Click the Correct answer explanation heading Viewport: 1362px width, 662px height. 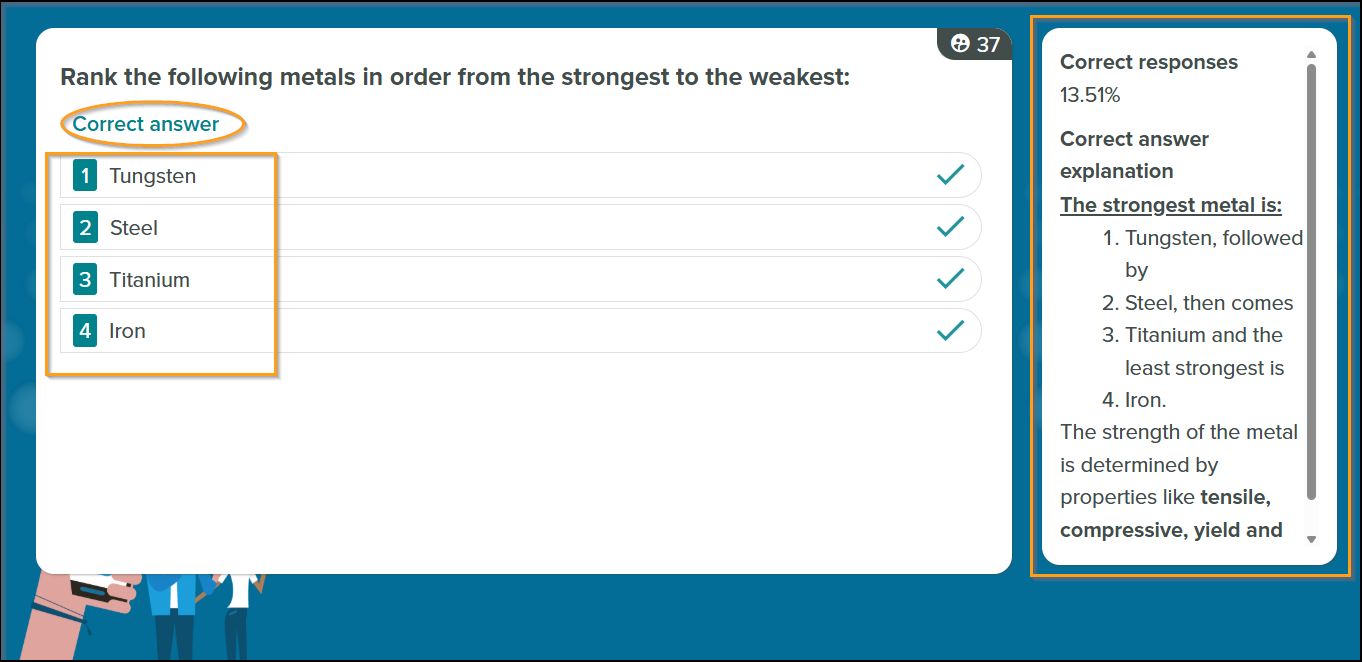1135,155
